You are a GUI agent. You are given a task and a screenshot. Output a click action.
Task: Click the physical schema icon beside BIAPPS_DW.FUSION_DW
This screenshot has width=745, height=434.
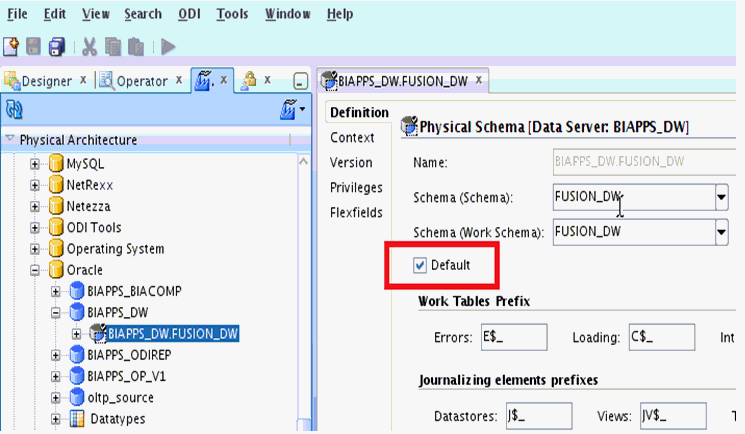tap(97, 334)
